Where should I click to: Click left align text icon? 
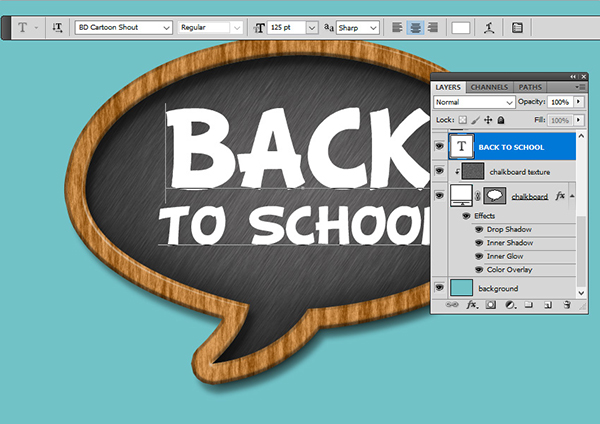point(398,29)
